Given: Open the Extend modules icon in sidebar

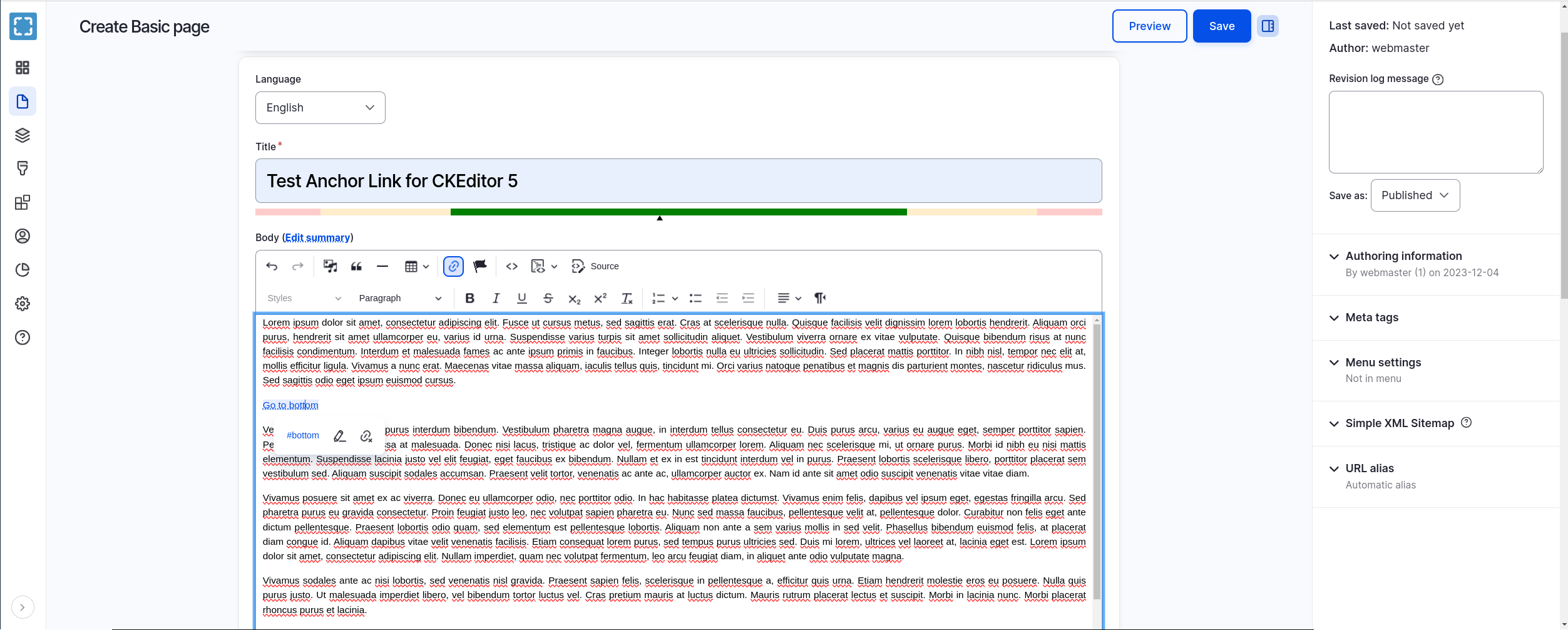Looking at the screenshot, I should (23, 202).
